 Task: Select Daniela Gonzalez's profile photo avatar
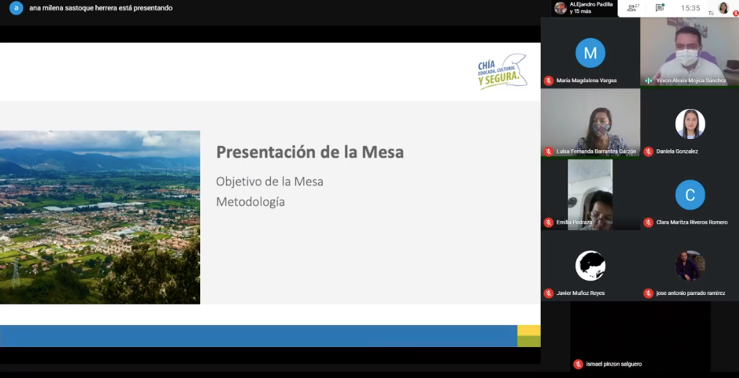690,124
